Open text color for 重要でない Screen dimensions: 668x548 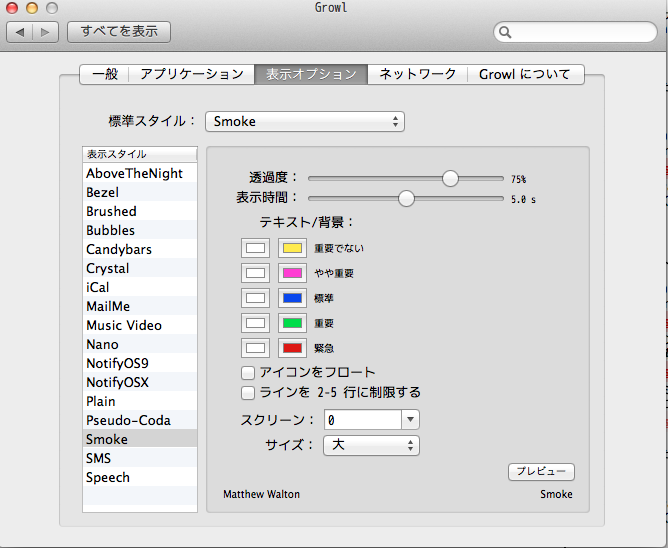[255, 248]
